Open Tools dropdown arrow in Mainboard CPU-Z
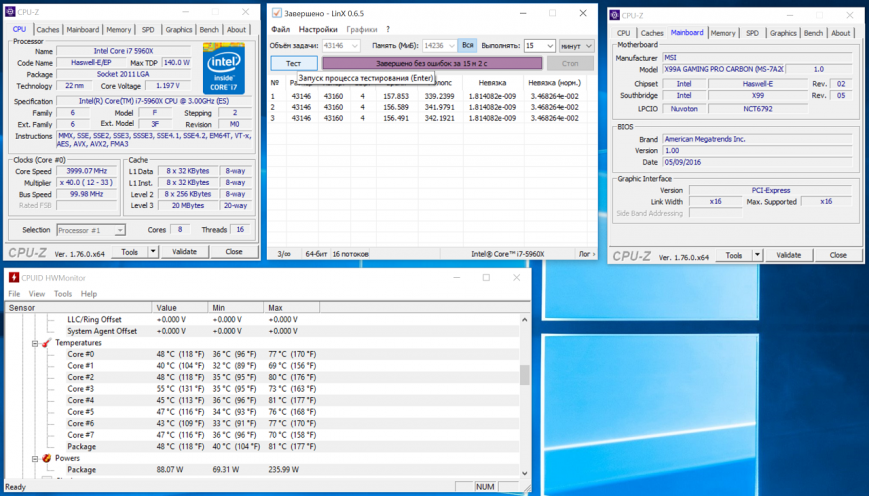The width and height of the screenshot is (869, 496). (757, 255)
